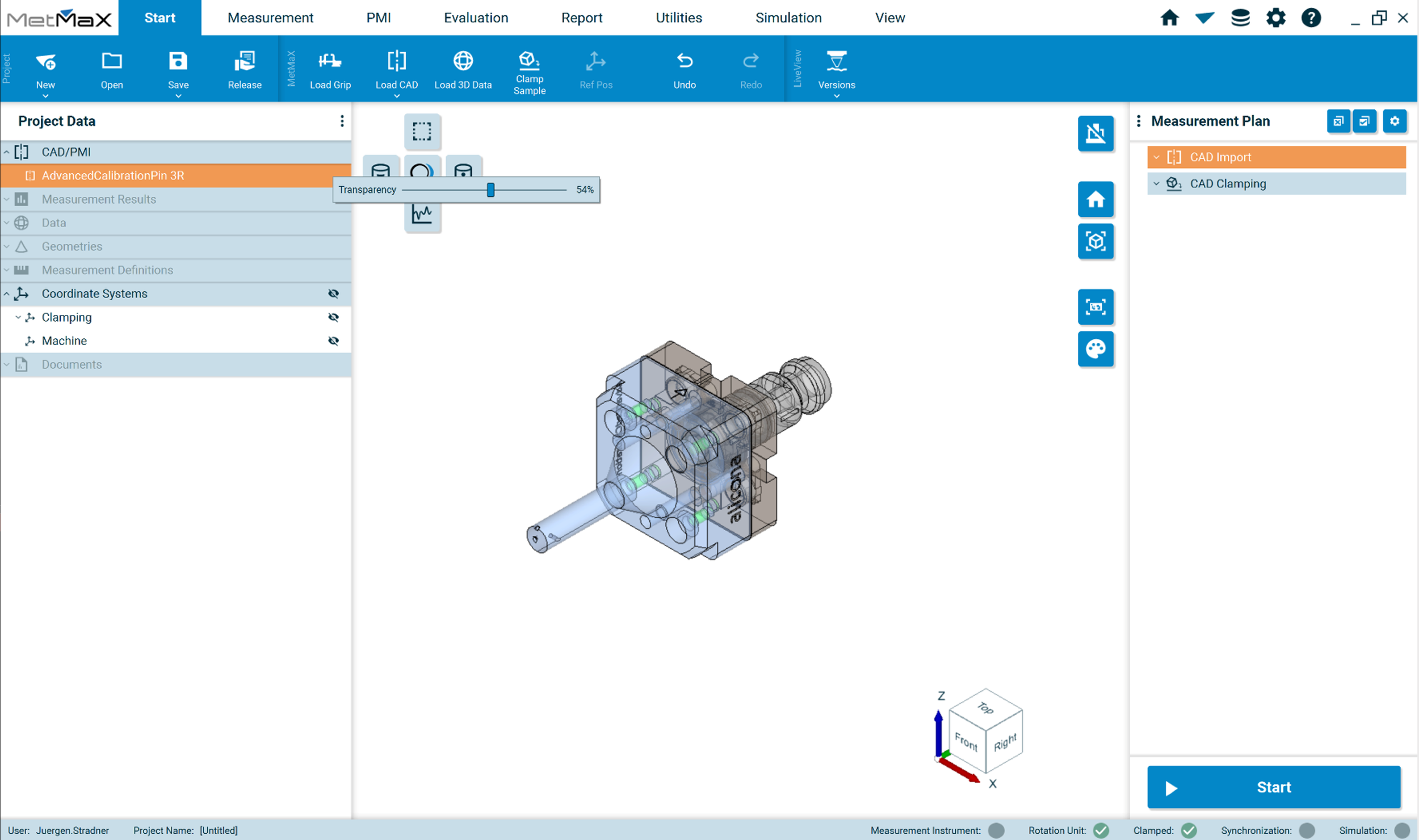Click the expand-all button in Measurement Plan

click(x=1365, y=121)
